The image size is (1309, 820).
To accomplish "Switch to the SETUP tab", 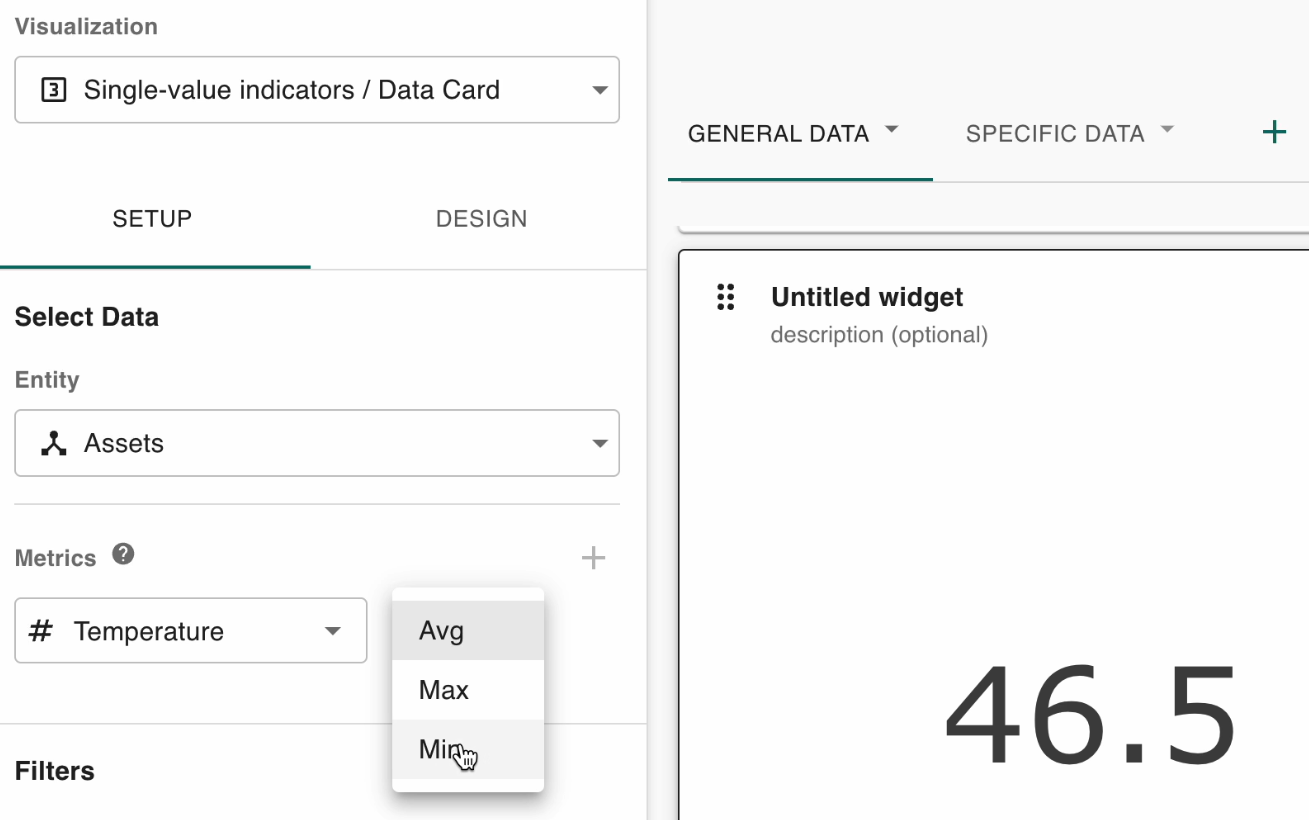I will point(152,219).
